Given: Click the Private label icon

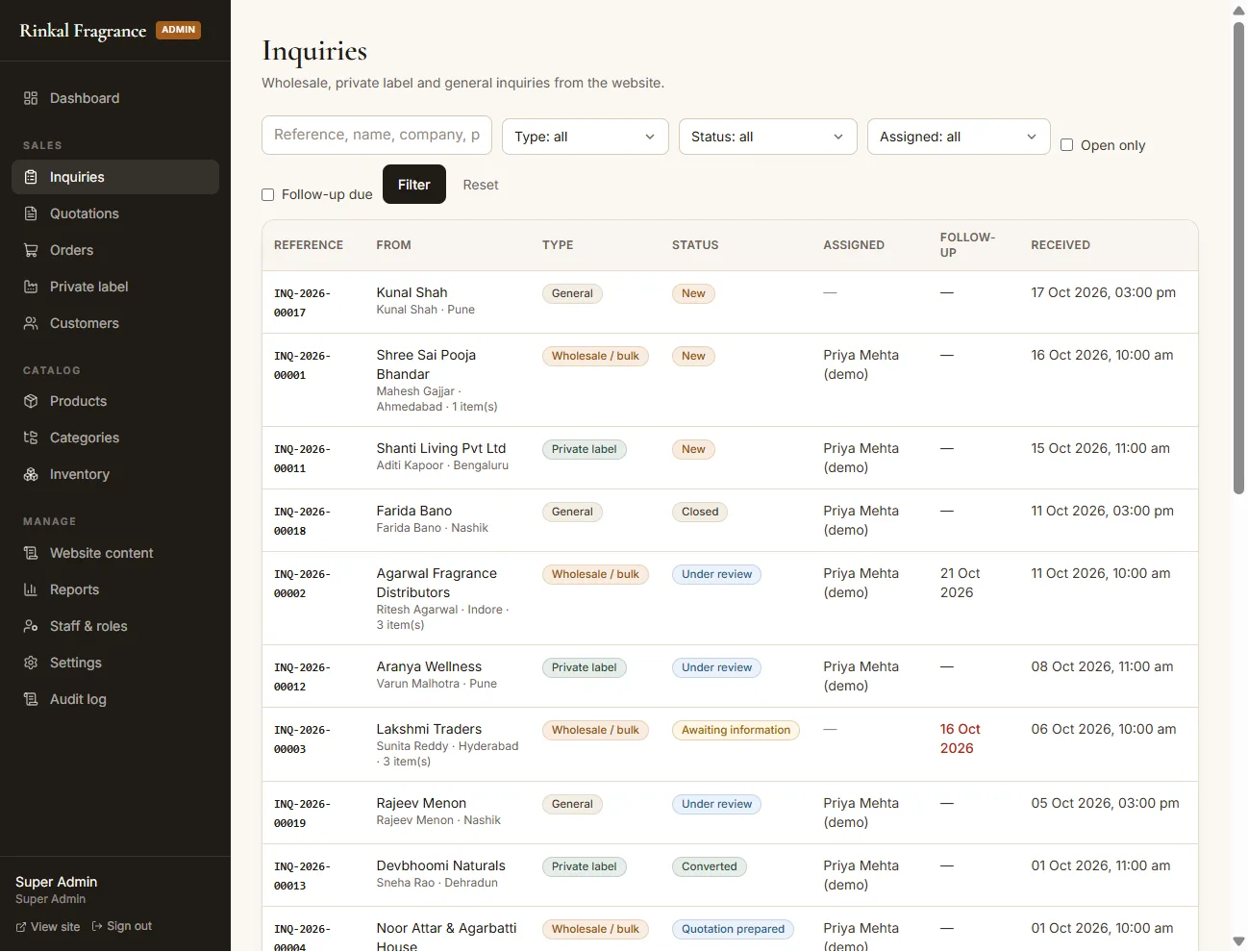Looking at the screenshot, I should 31,287.
